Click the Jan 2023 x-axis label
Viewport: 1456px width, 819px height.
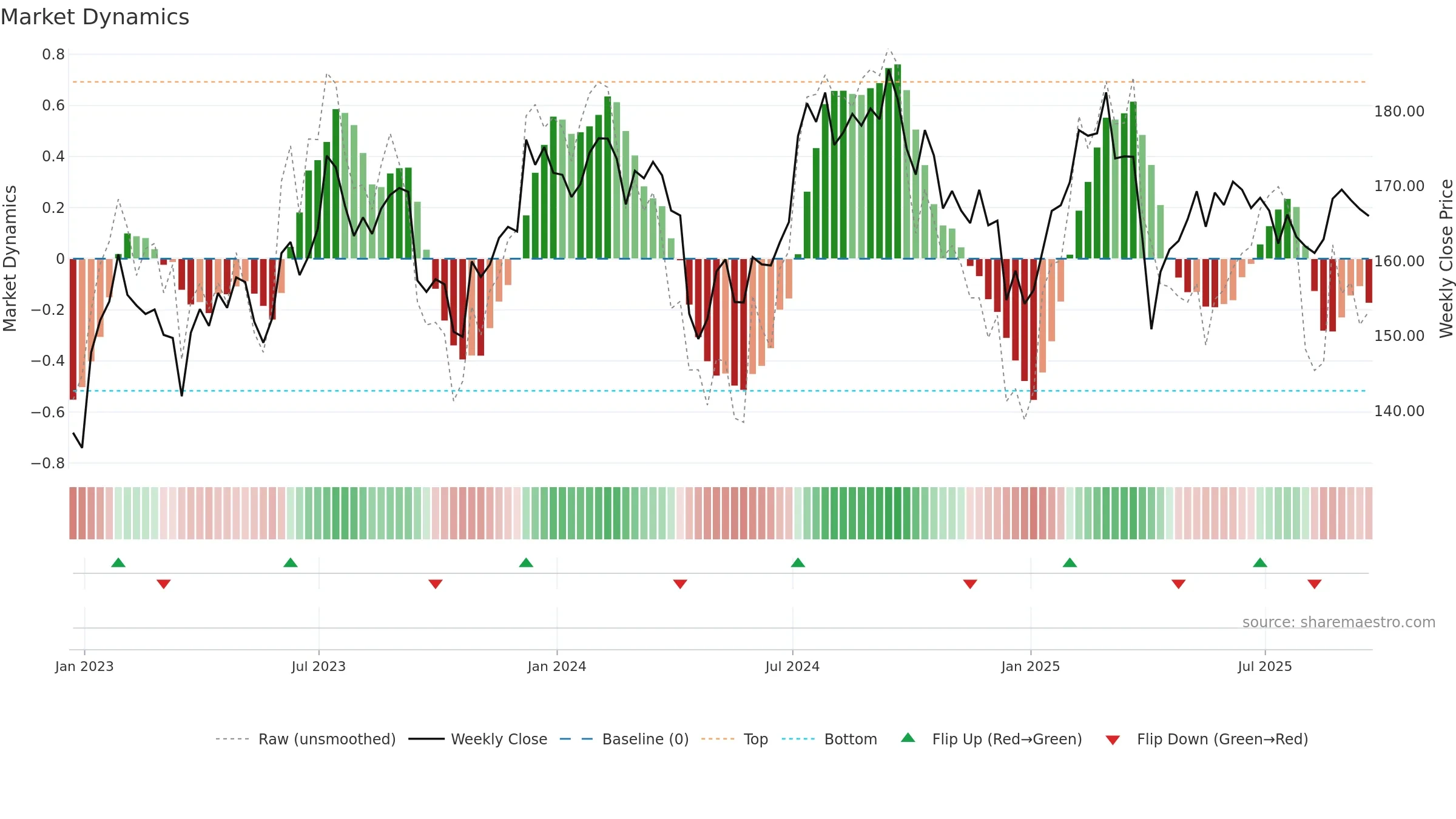pyautogui.click(x=84, y=666)
